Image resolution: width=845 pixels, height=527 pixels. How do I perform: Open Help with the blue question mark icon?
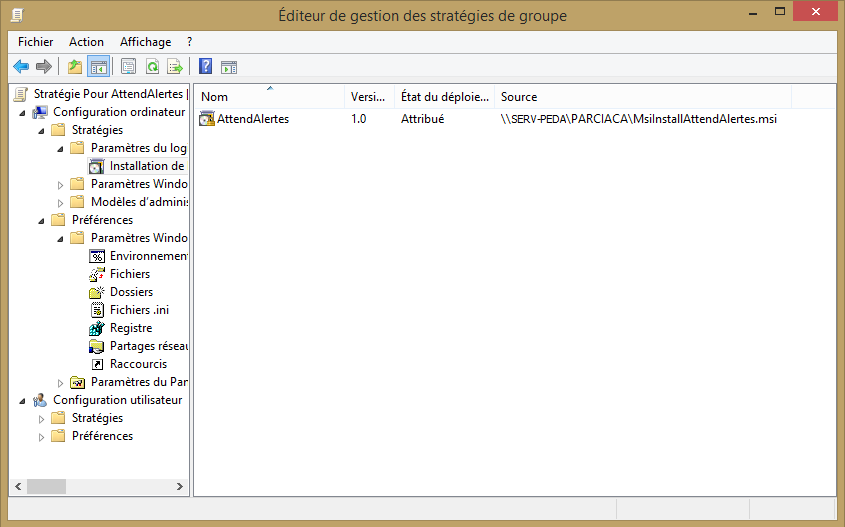205,67
